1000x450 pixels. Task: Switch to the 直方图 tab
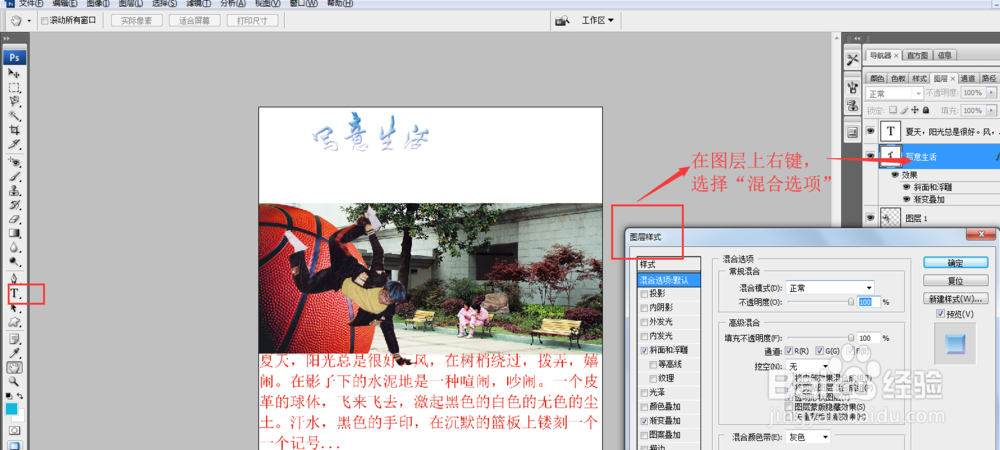pyautogui.click(x=916, y=55)
